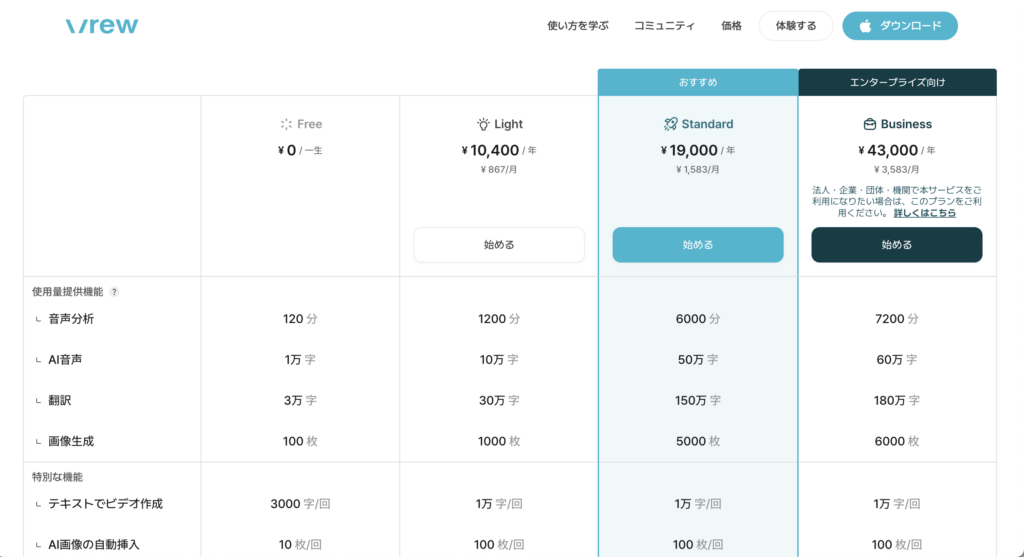The width and height of the screenshot is (1024, 557).
Task: Open the コミュニティ menu item
Action: (x=664, y=26)
